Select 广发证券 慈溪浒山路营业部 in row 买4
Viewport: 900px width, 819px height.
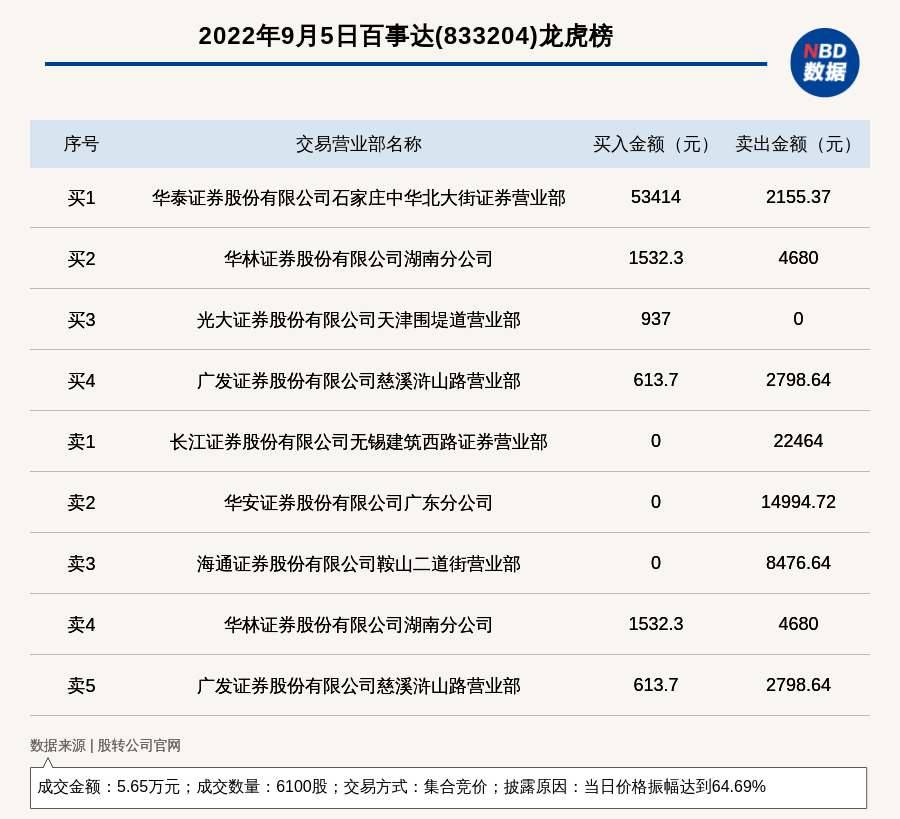(359, 381)
